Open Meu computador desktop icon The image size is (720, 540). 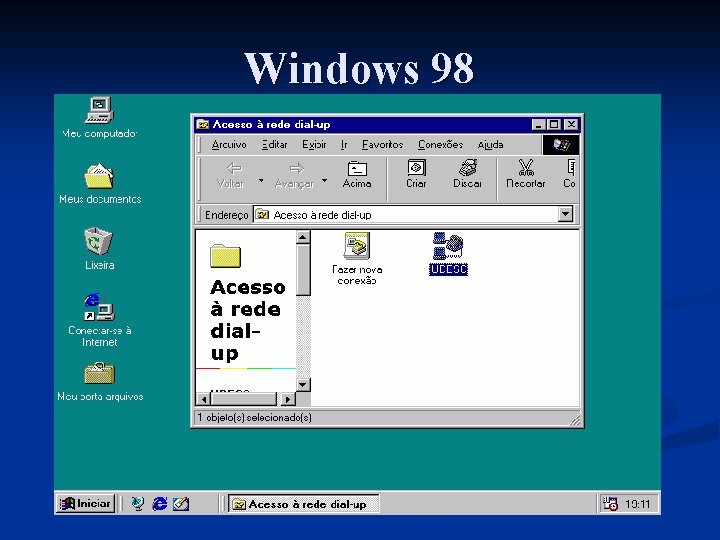[99, 110]
